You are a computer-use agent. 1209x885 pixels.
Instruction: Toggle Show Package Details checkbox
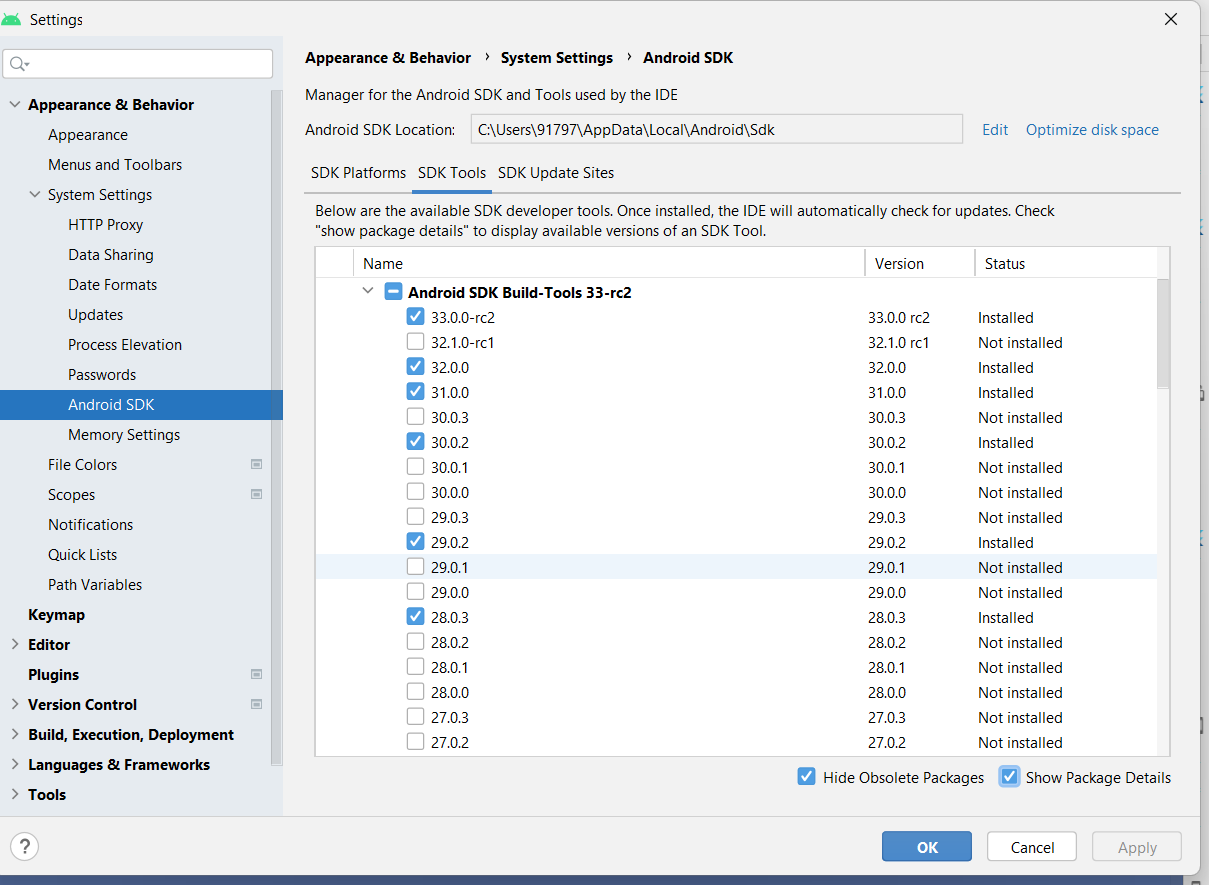pyautogui.click(x=1010, y=777)
